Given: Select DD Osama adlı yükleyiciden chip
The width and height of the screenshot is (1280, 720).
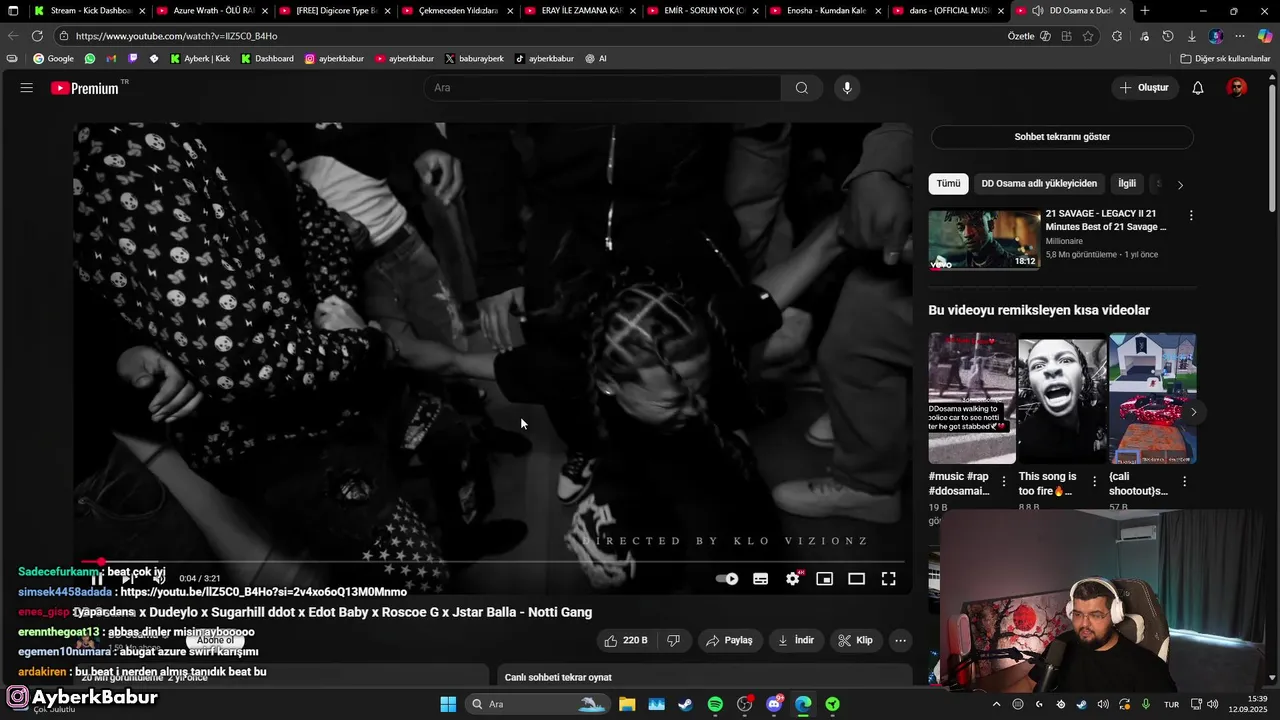Looking at the screenshot, I should (x=1039, y=184).
